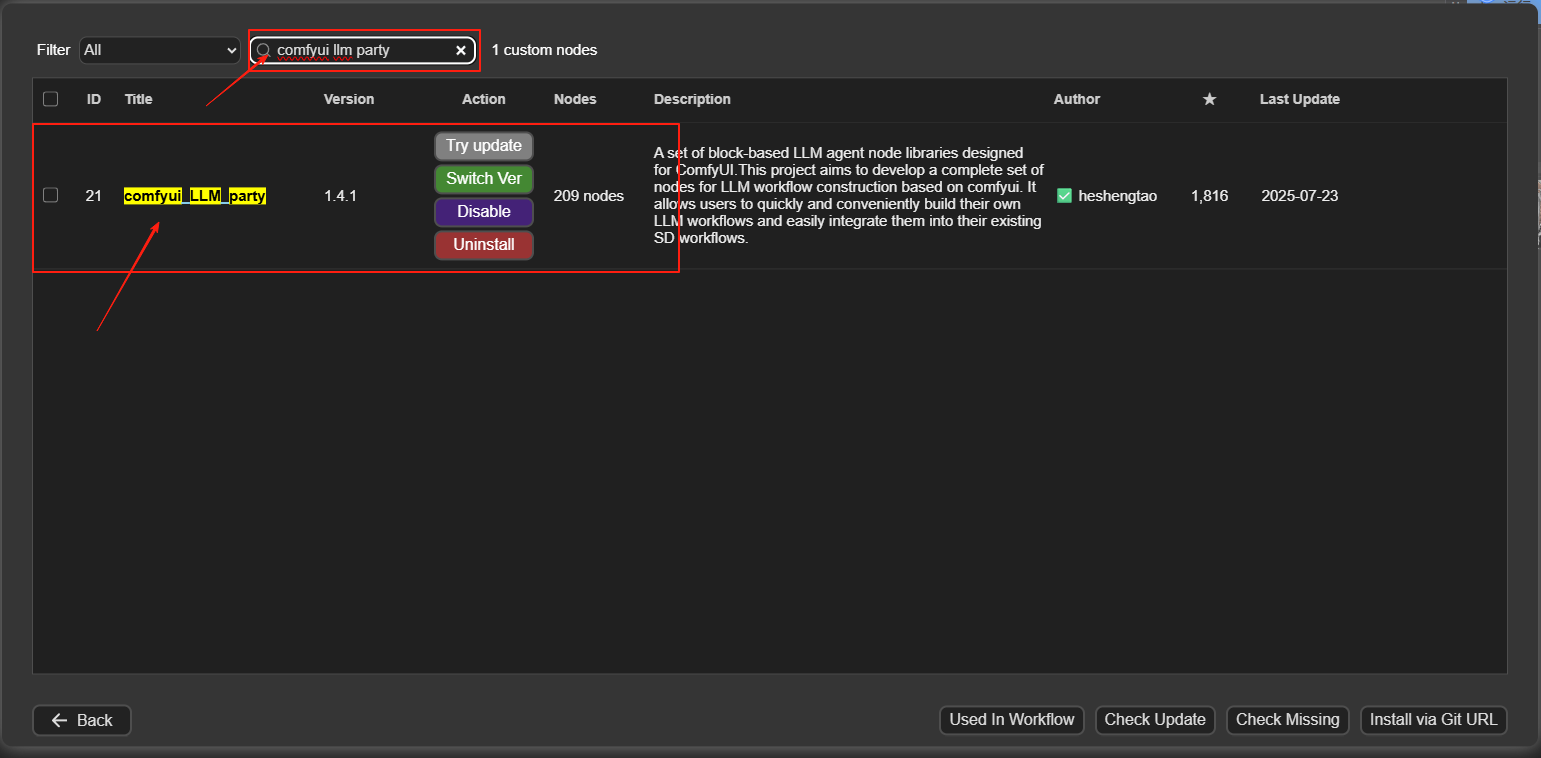Uninstall the comfyui_LLM_party node

484,245
